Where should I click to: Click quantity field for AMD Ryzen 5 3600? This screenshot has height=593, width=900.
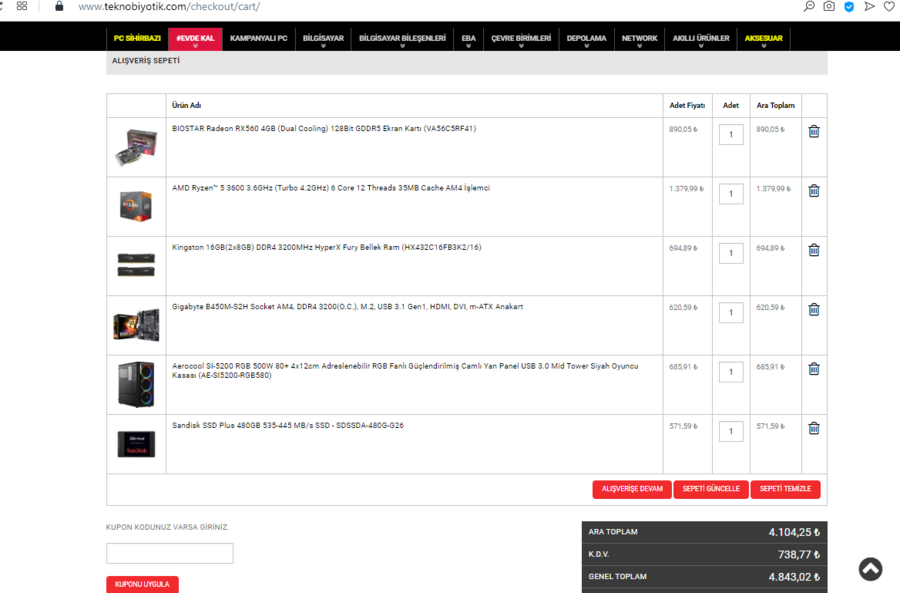(731, 194)
